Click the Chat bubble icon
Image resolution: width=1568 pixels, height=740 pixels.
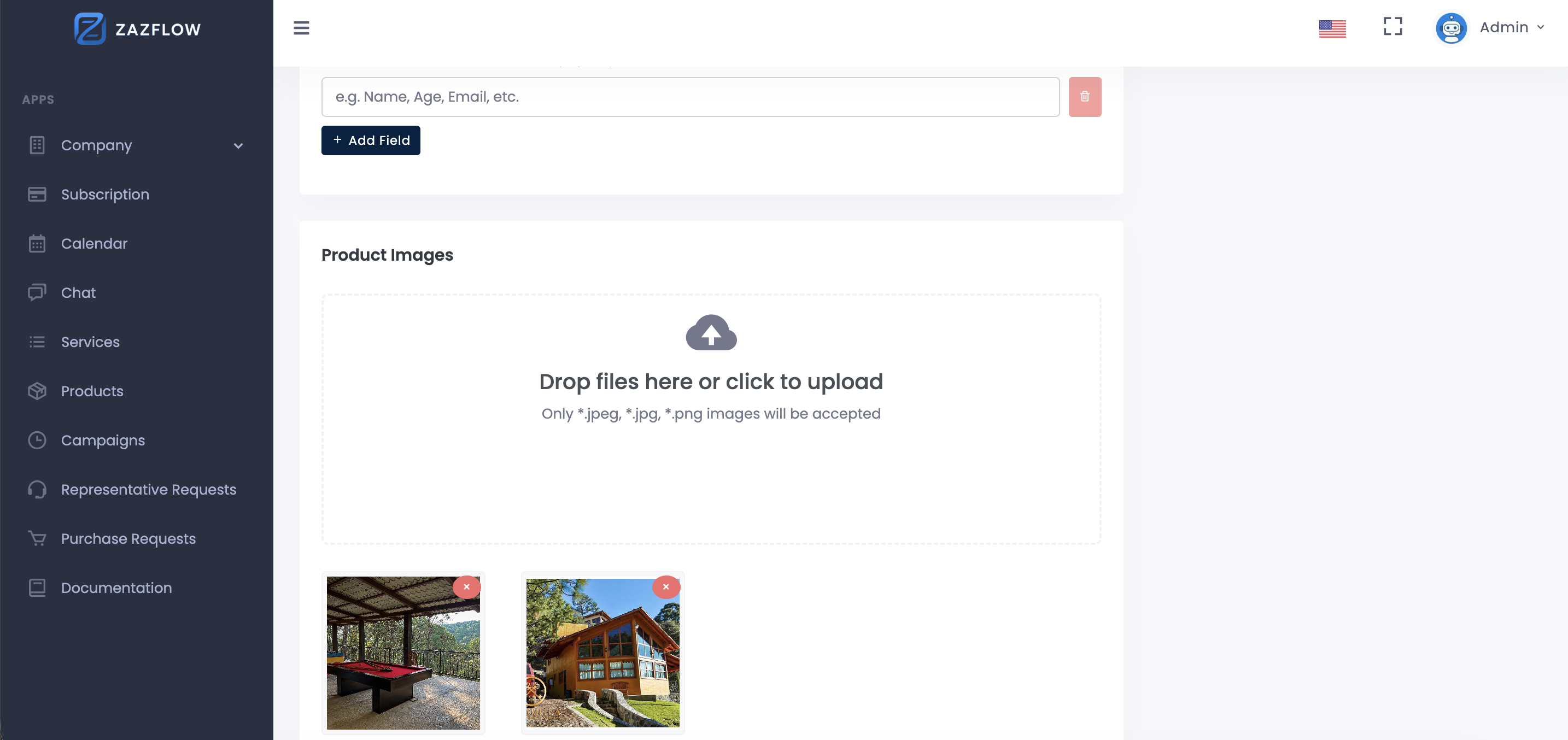[37, 292]
